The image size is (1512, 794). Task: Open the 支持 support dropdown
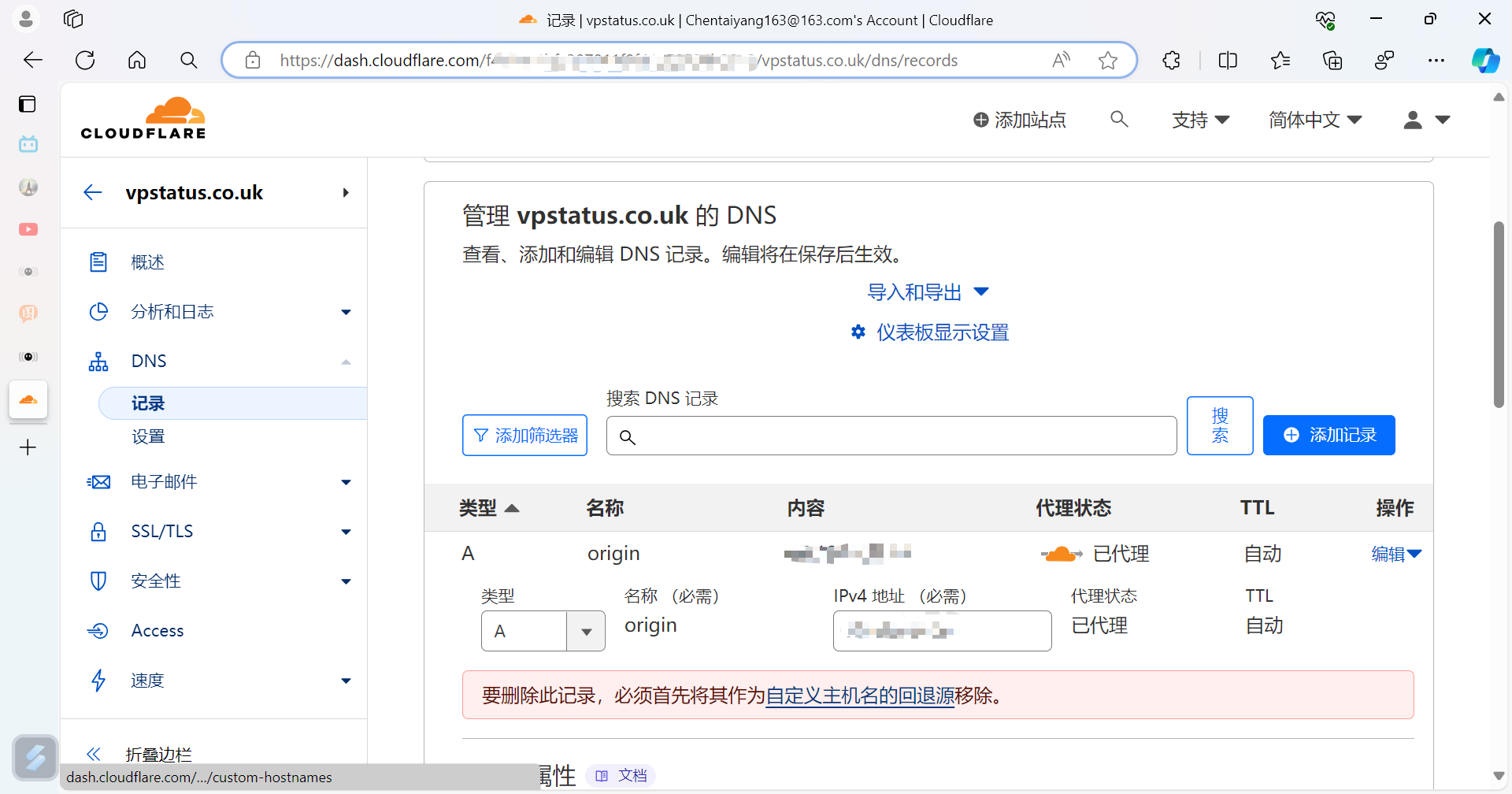click(x=1200, y=120)
